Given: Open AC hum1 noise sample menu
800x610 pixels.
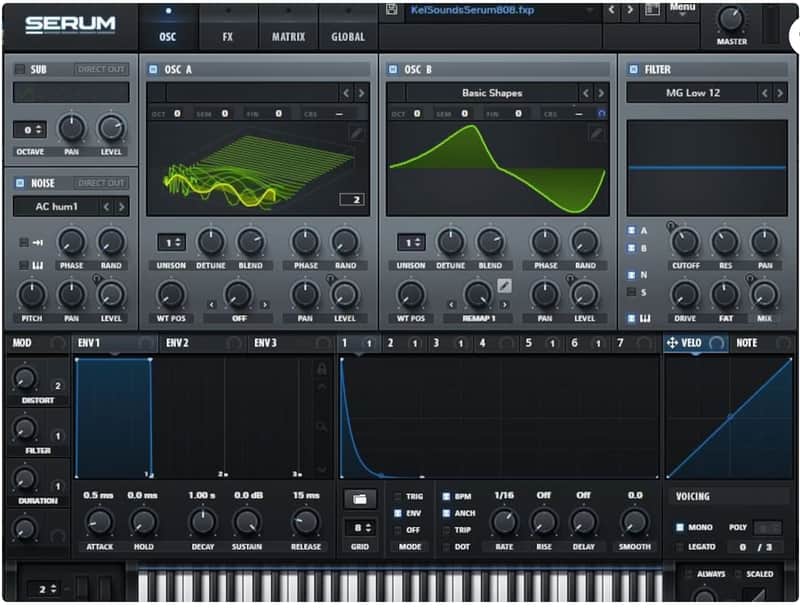Looking at the screenshot, I should [x=57, y=207].
